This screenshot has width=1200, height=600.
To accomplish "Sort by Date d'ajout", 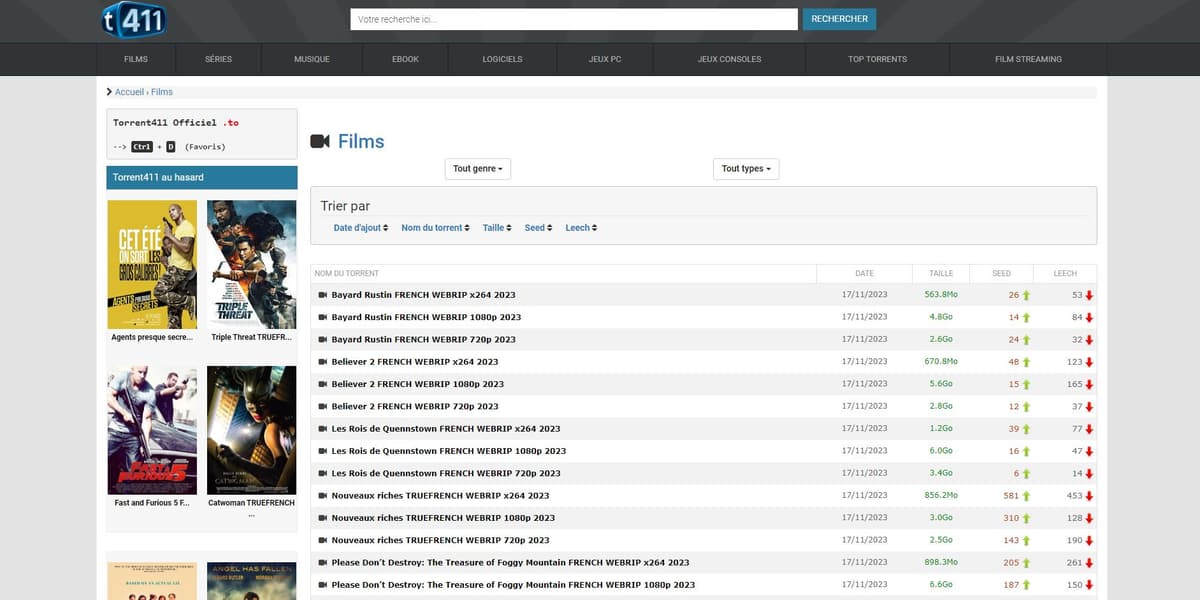I will pyautogui.click(x=361, y=228).
